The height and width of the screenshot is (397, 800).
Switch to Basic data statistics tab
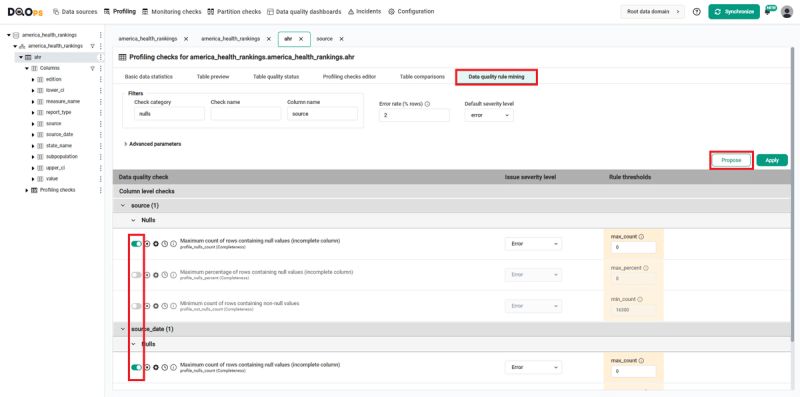tap(148, 77)
